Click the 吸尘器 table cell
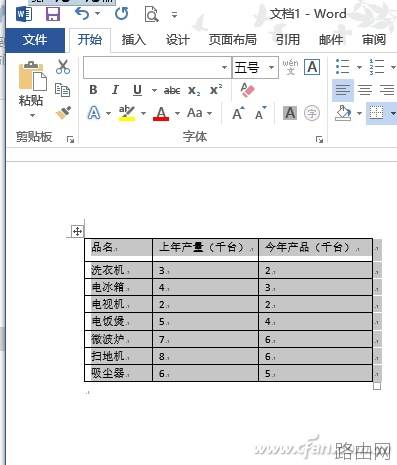Viewport: 397px width, 465px height. pos(118,373)
